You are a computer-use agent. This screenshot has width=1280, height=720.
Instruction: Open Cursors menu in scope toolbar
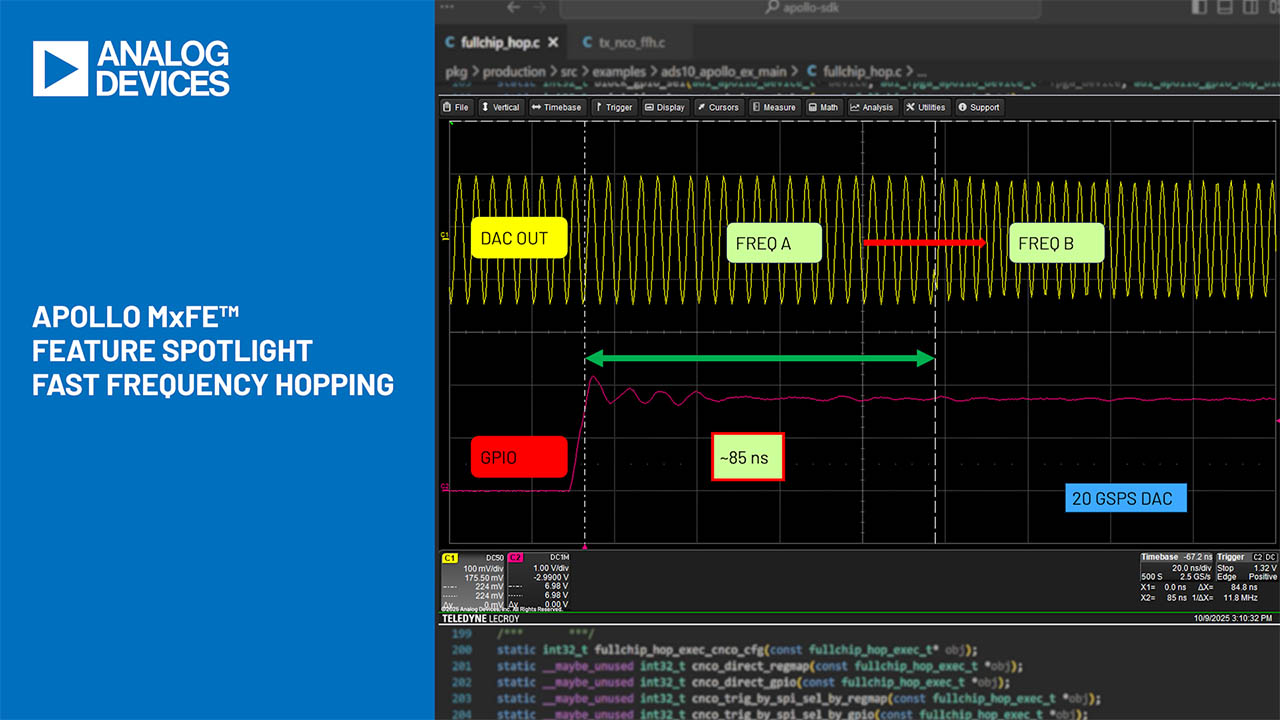click(703, 107)
